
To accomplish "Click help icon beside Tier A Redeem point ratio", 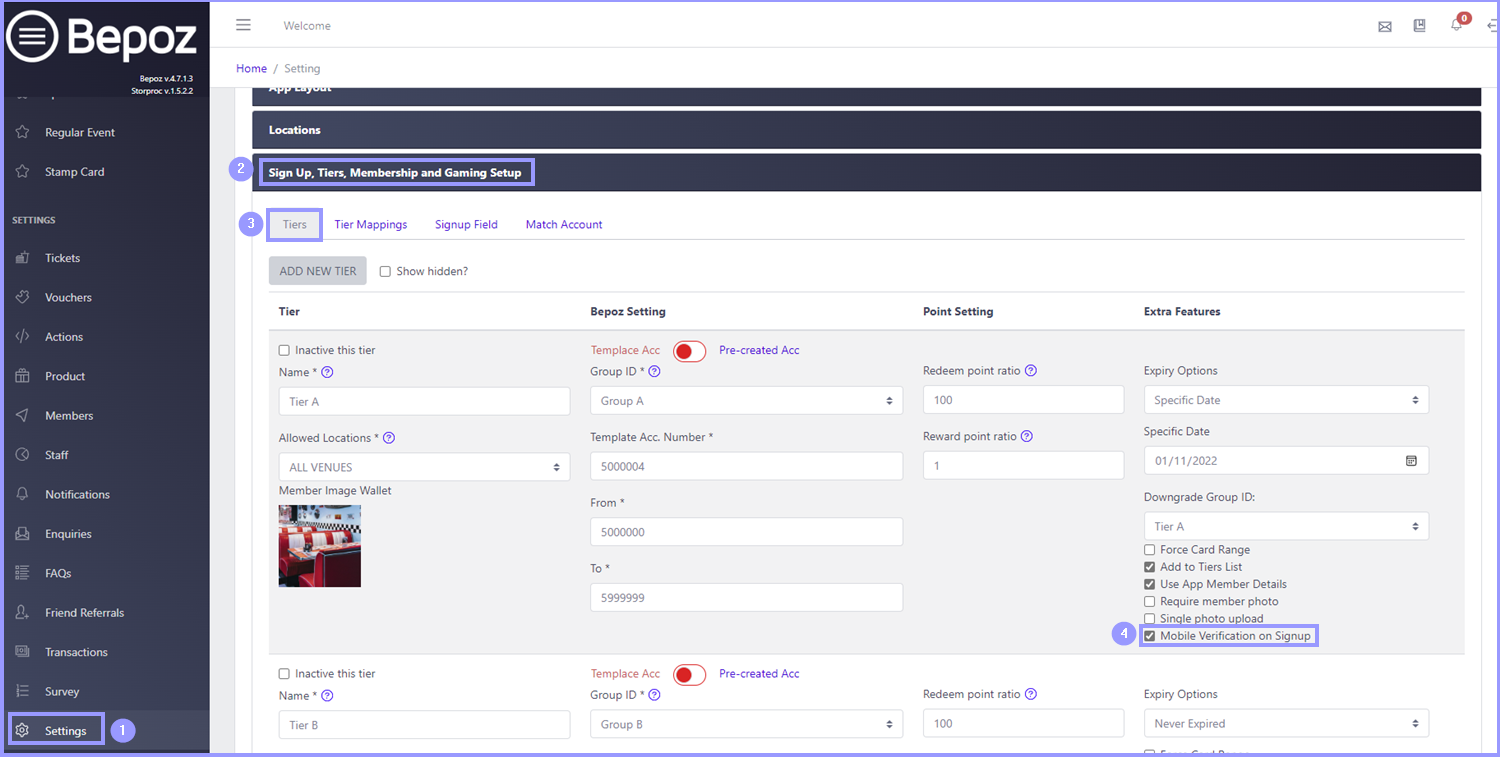I will (x=1031, y=370).
